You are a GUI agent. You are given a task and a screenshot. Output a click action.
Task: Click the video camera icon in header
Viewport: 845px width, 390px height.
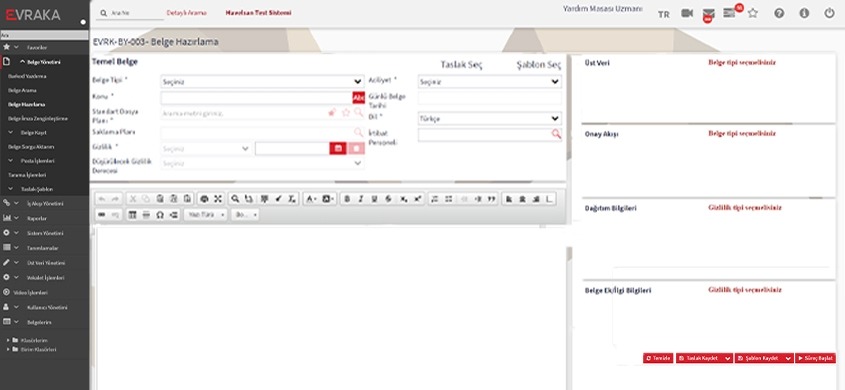point(687,13)
